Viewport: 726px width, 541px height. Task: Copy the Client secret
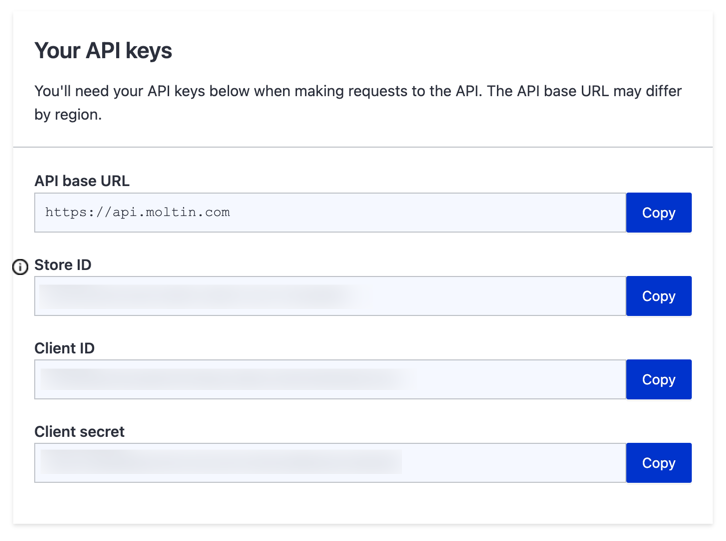point(658,463)
